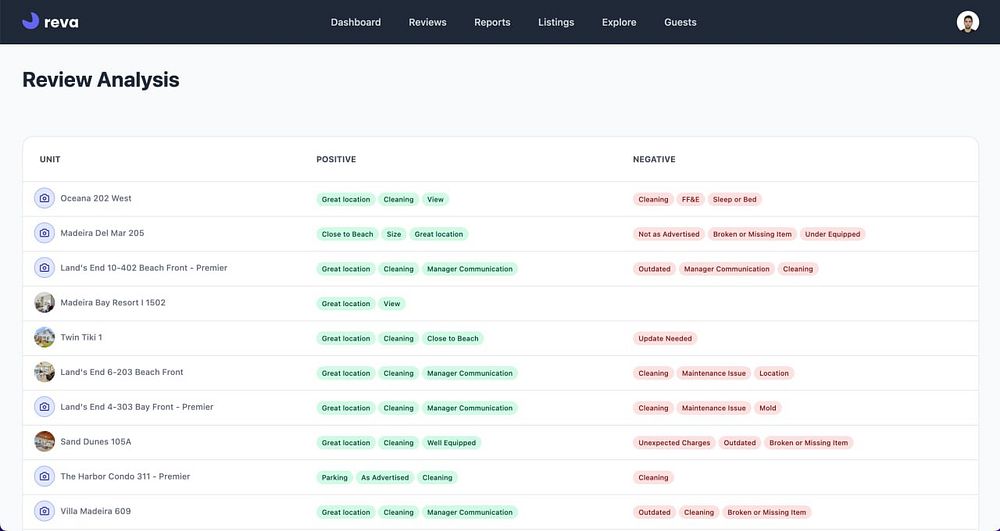Screen dimensions: 1000x531
Task: Click negative Cleaning tag on Harbor Condo row
Action: point(654,477)
